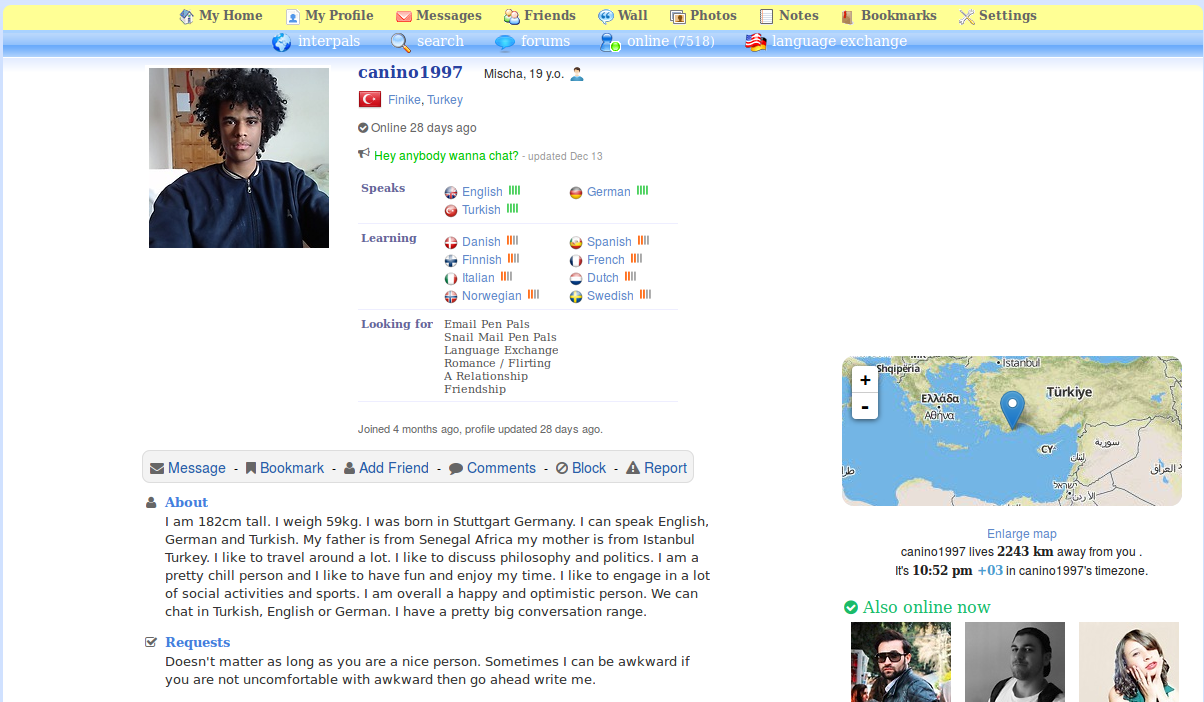Click the search magnifier icon

(x=401, y=42)
